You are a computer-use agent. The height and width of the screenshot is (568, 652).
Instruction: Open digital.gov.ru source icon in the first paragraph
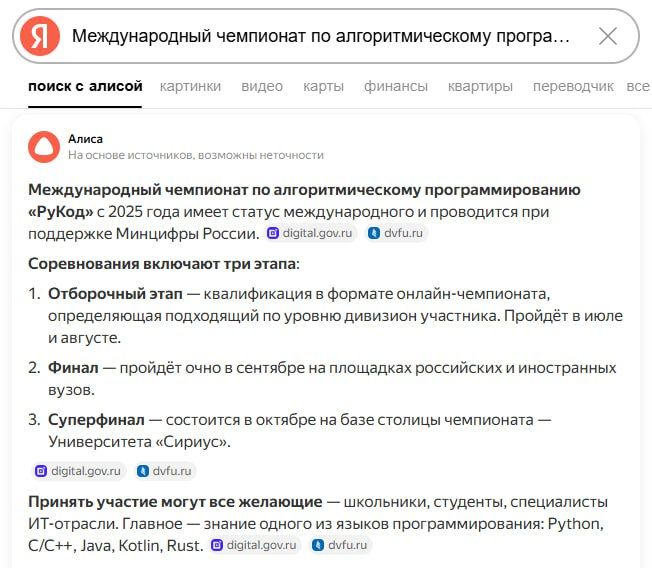click(272, 233)
